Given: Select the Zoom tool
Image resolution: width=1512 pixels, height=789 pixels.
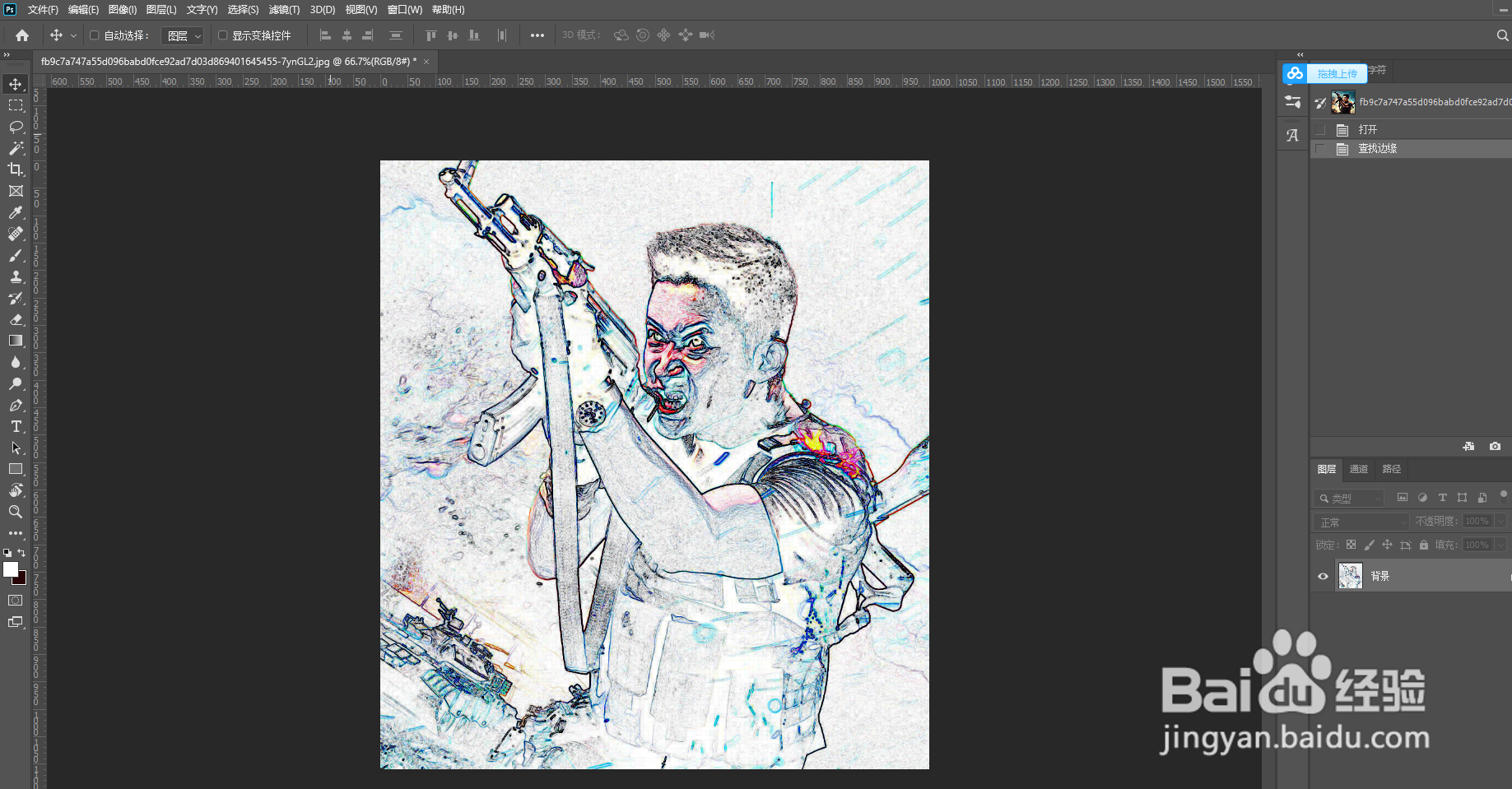Looking at the screenshot, I should click(x=16, y=512).
